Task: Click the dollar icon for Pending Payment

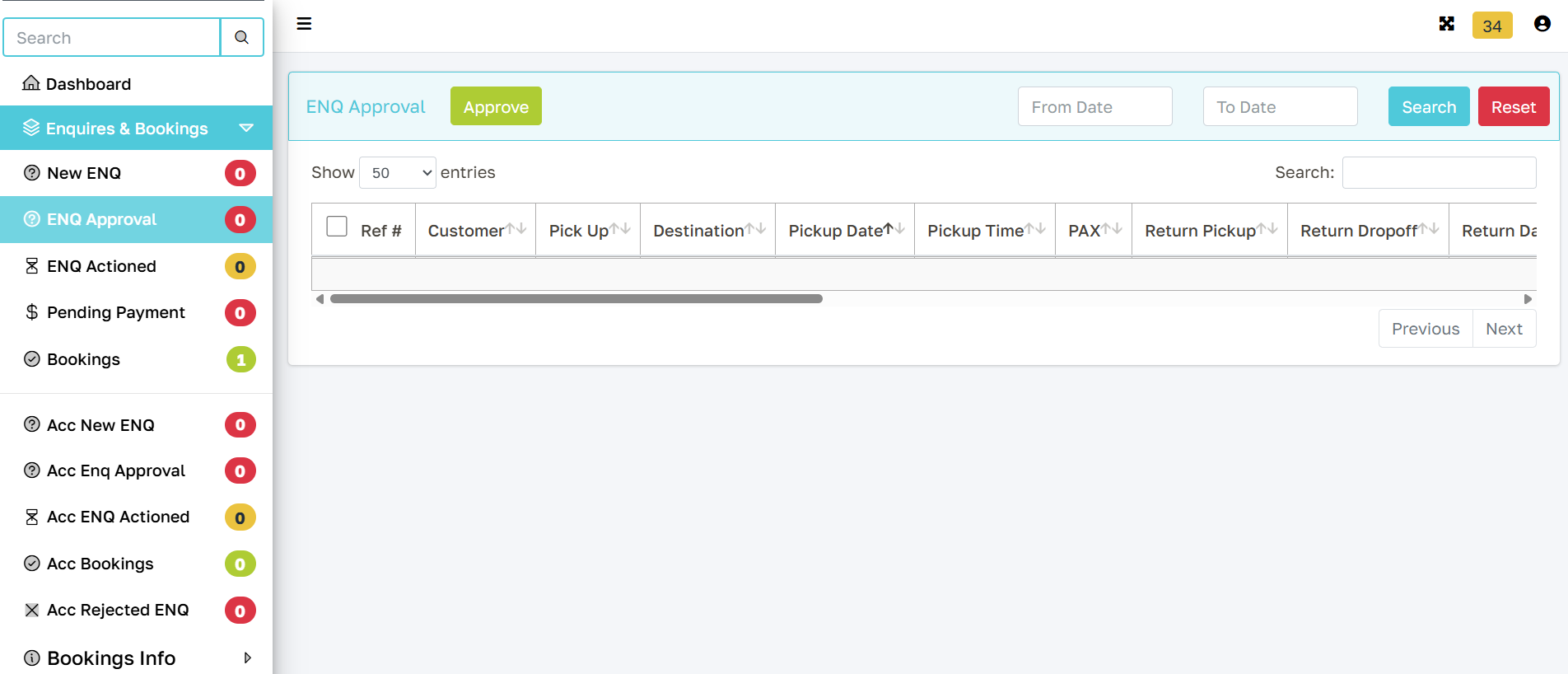Action: (x=32, y=312)
